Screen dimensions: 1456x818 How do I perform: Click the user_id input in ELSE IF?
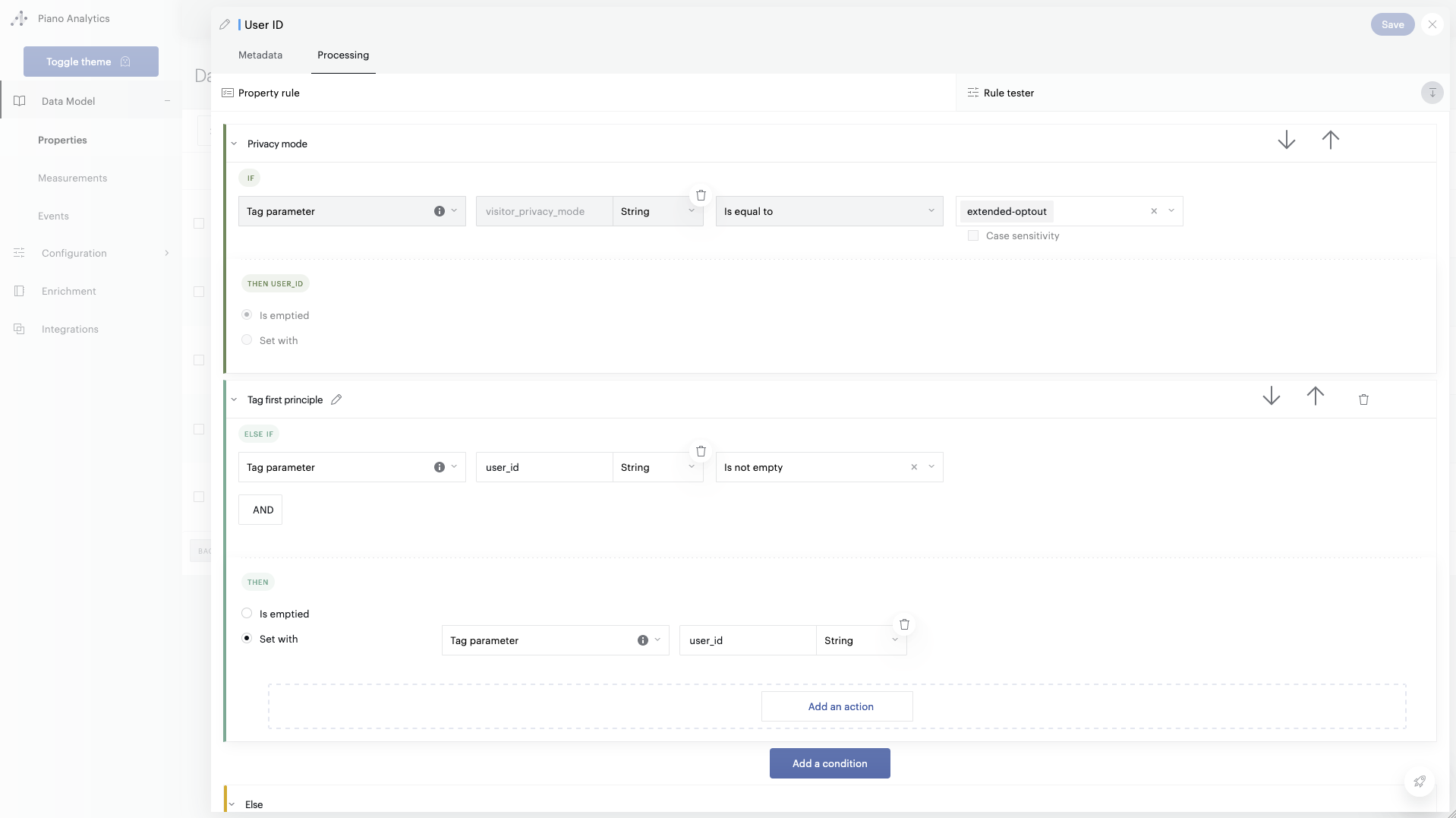pyautogui.click(x=544, y=467)
